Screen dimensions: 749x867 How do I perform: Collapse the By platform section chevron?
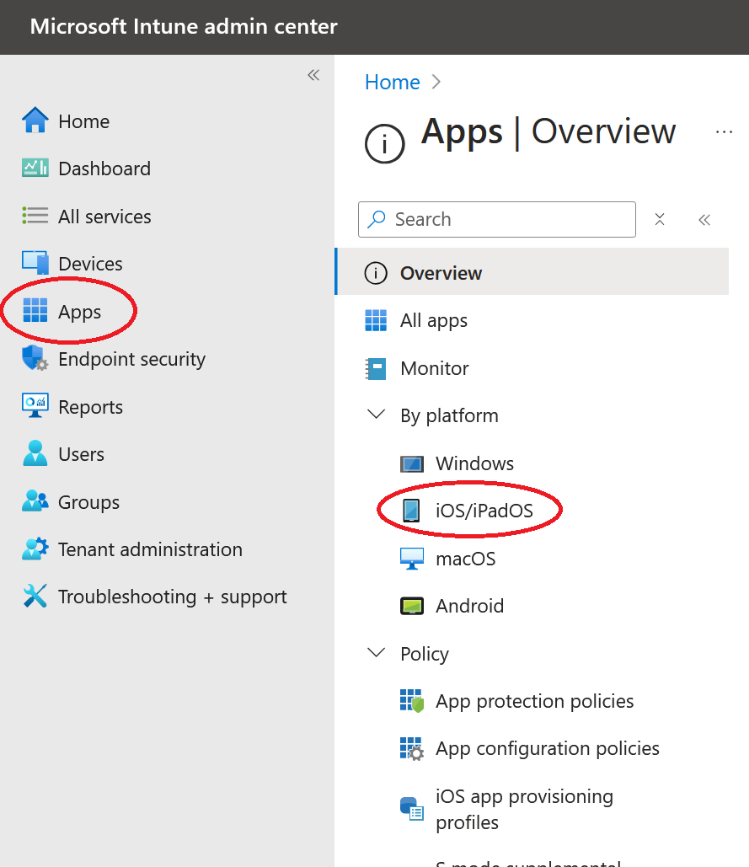pyautogui.click(x=376, y=414)
